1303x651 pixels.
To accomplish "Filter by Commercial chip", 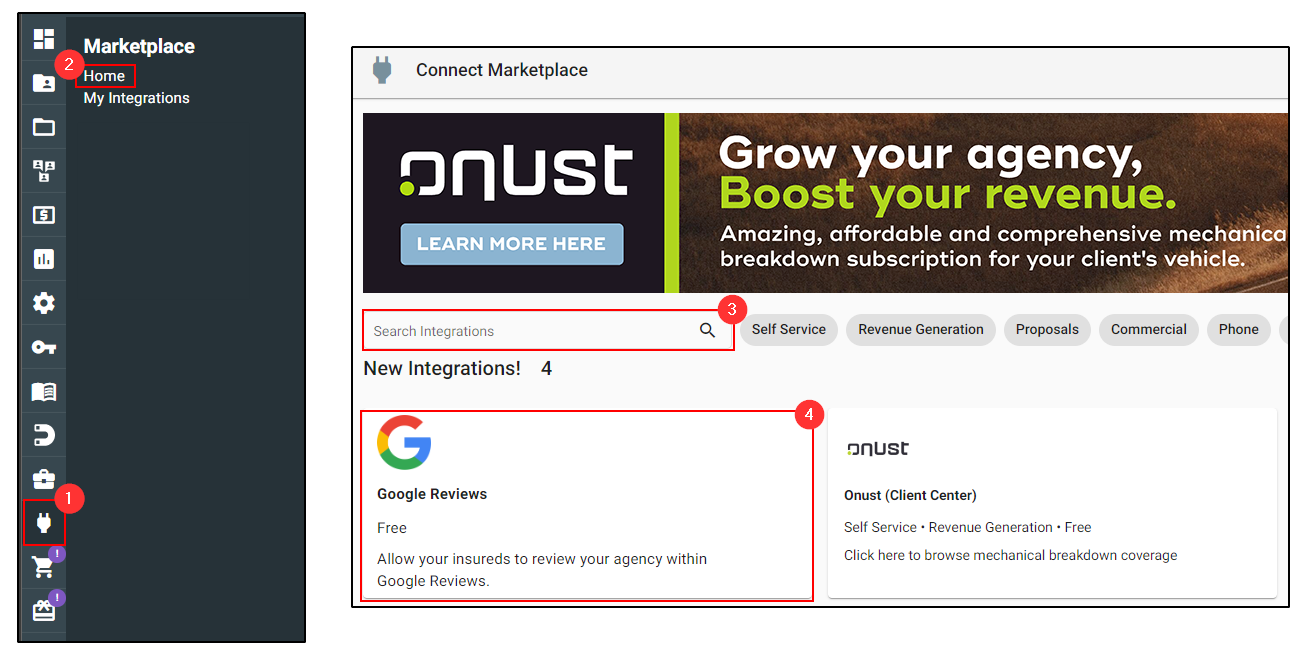I will point(1149,330).
